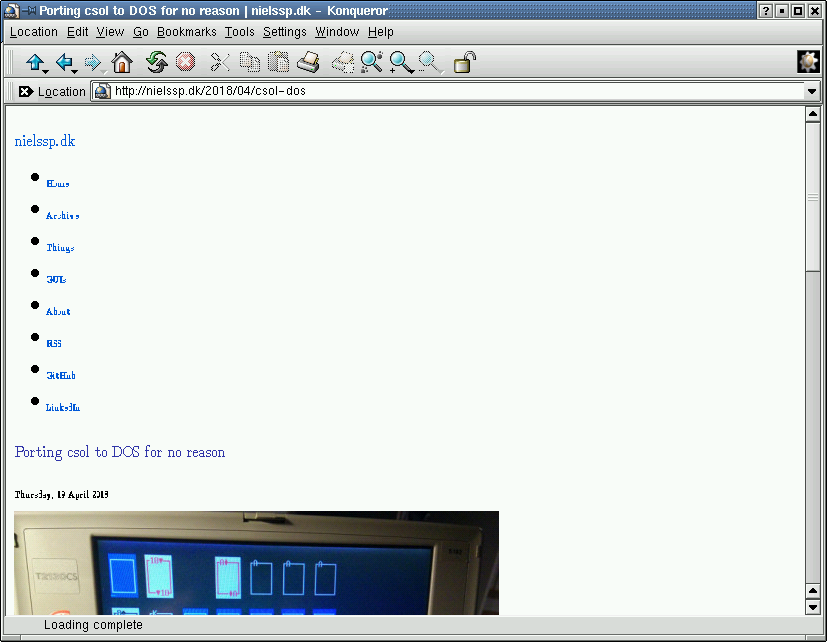827x642 pixels.
Task: Zoom out using the magnifier-minus icon
Action: 430,61
